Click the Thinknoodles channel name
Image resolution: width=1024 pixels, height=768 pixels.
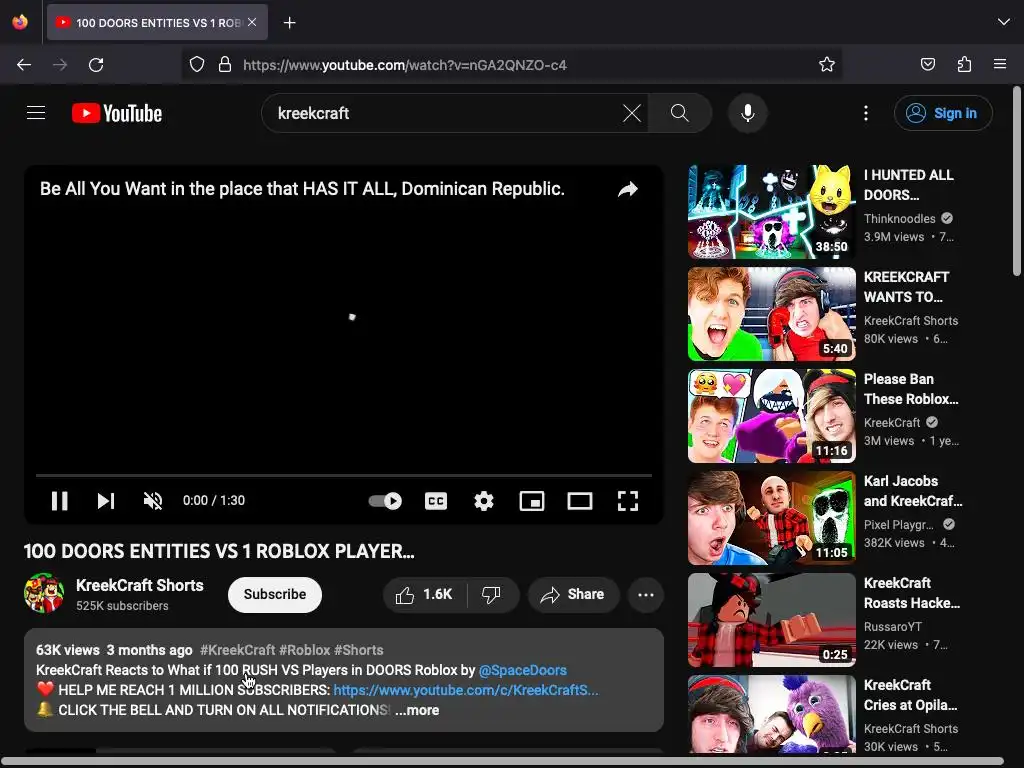click(899, 219)
